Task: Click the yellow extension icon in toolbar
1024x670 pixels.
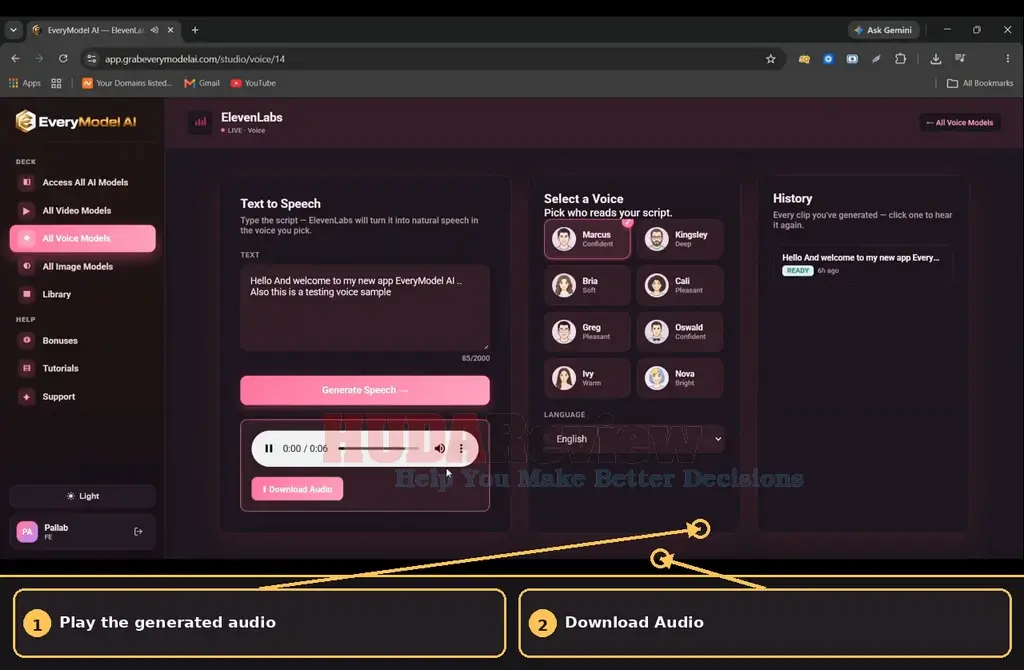Action: click(x=804, y=59)
